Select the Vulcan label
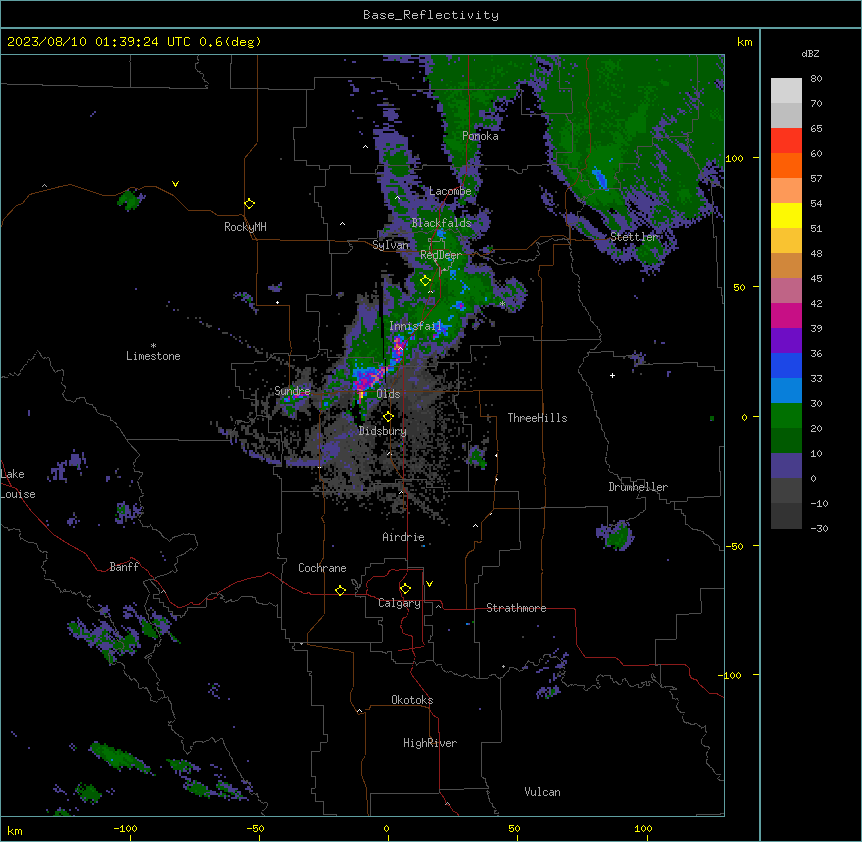 (x=542, y=792)
